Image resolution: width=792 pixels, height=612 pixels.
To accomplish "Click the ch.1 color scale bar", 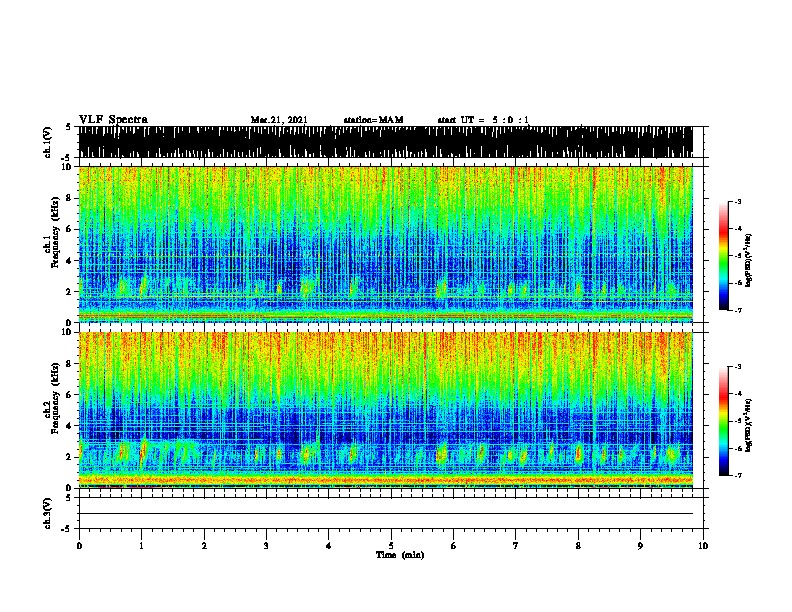I will pos(724,256).
